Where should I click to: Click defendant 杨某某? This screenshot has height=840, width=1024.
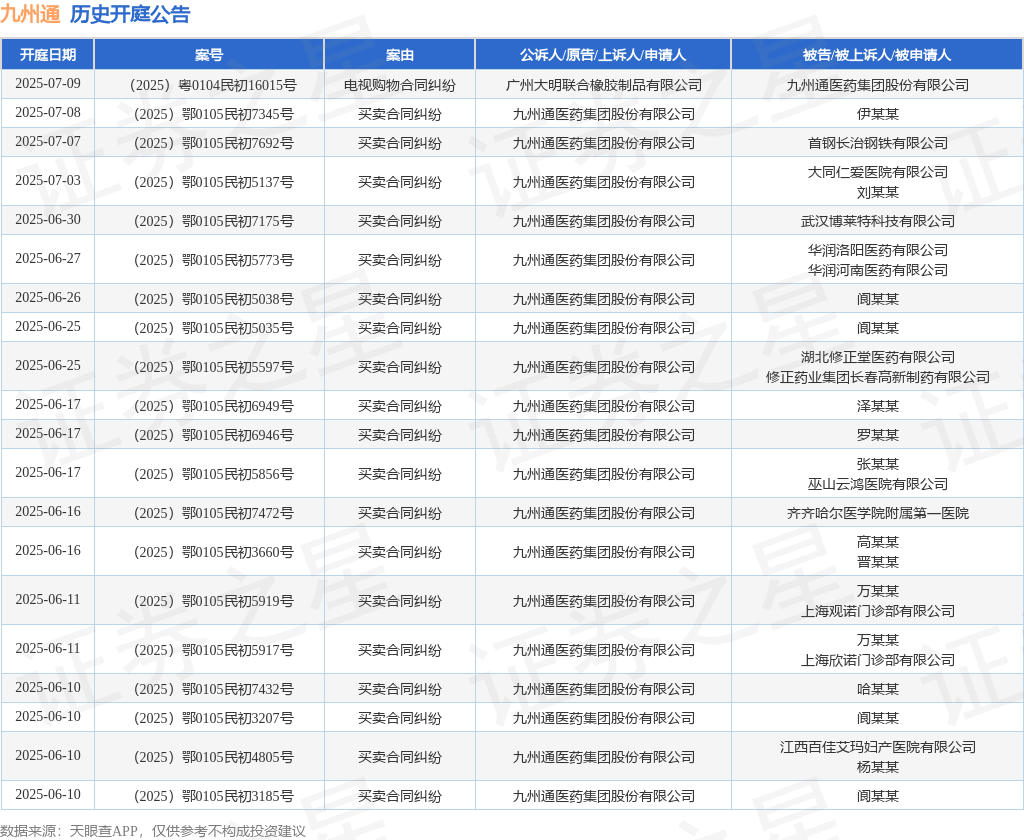point(878,767)
